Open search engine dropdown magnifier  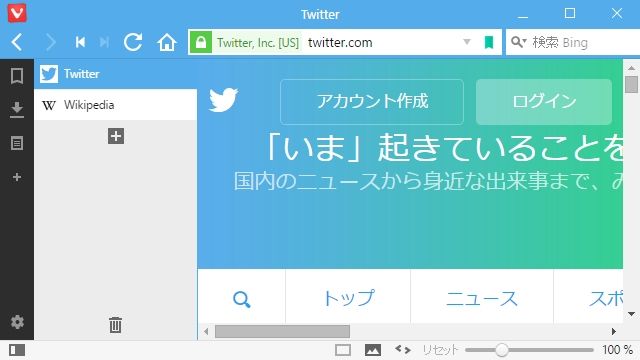pyautogui.click(x=518, y=42)
